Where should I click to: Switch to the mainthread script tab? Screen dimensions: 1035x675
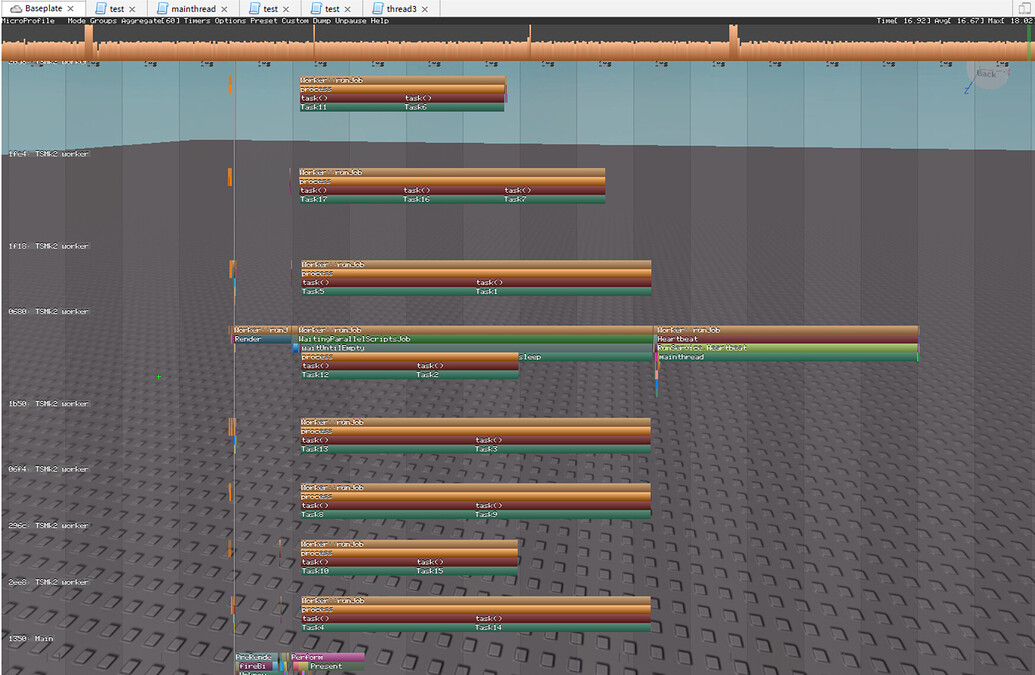click(193, 9)
